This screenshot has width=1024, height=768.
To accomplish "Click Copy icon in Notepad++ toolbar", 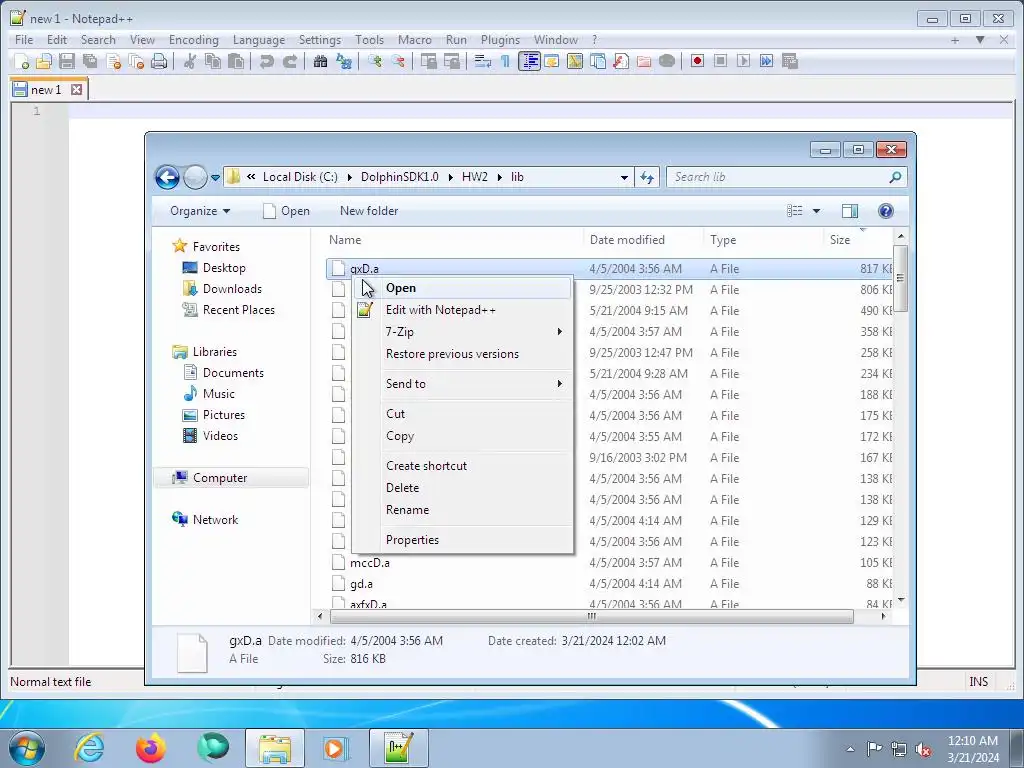I will (x=213, y=61).
